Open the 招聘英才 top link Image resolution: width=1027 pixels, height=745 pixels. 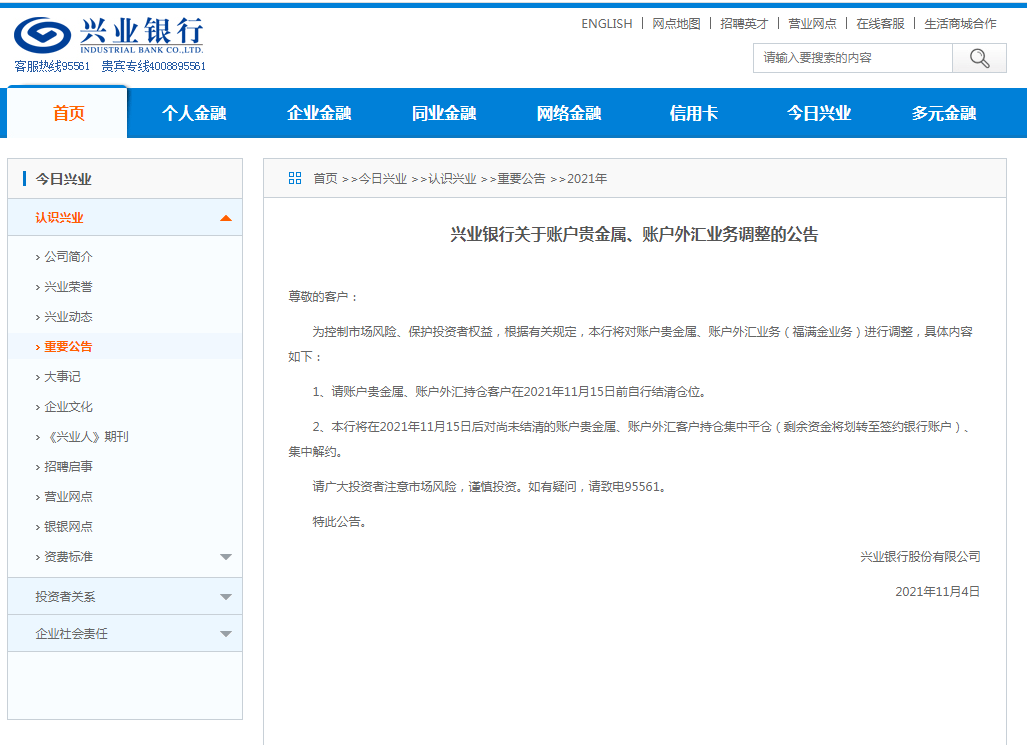744,24
